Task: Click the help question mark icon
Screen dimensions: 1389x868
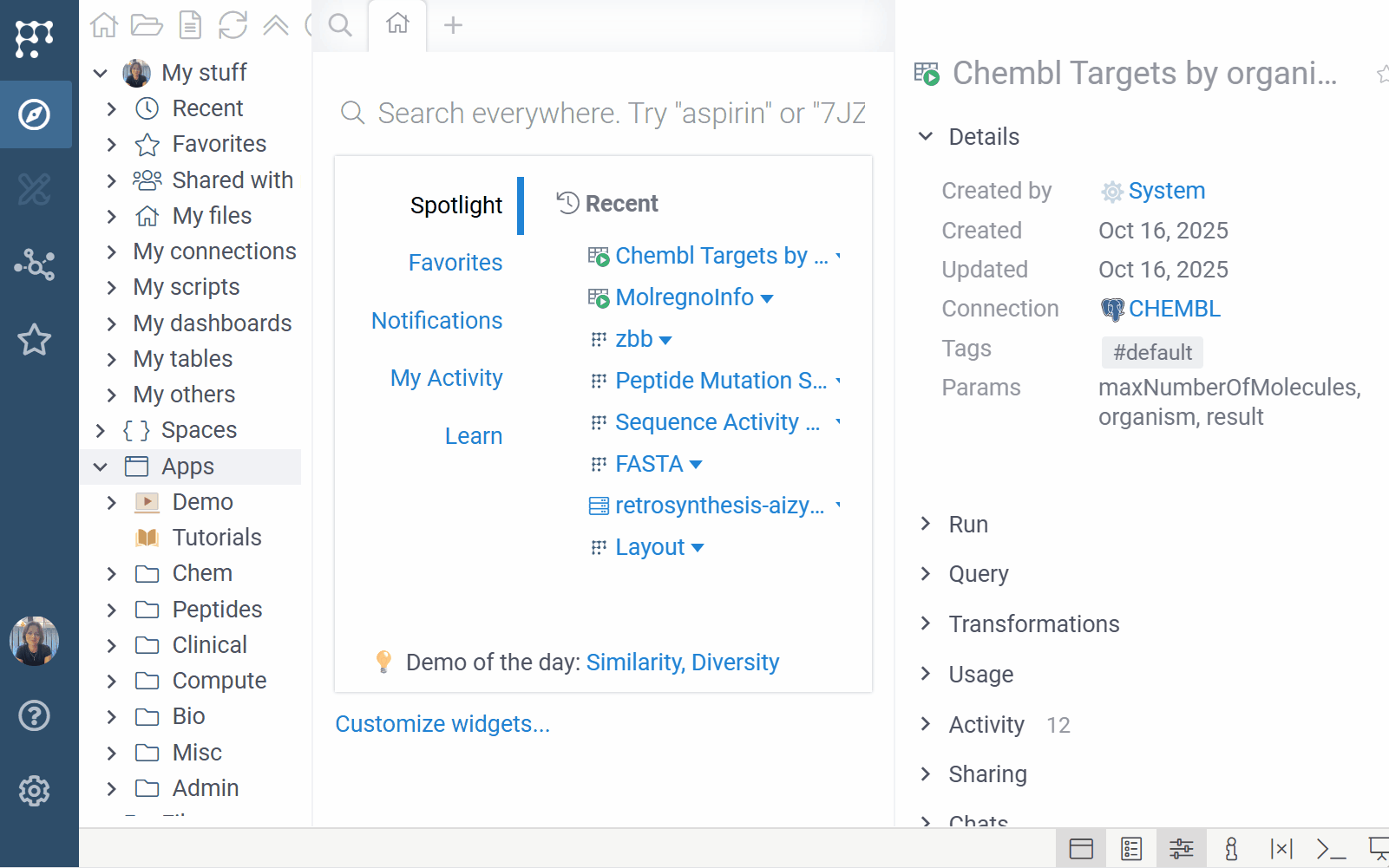Action: [x=35, y=716]
